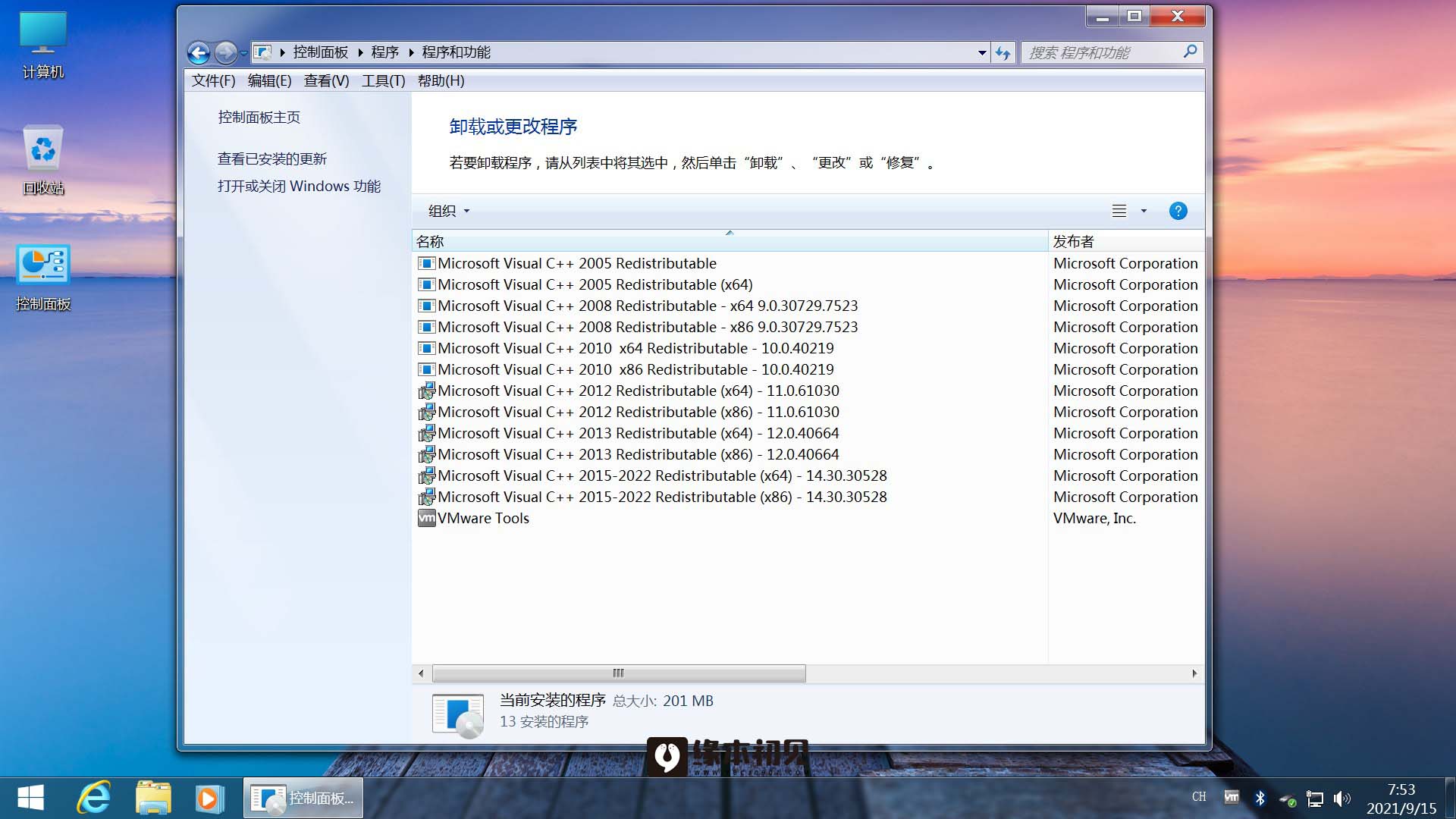This screenshot has width=1456, height=819.
Task: Click the change view list icon
Action: [x=1119, y=211]
